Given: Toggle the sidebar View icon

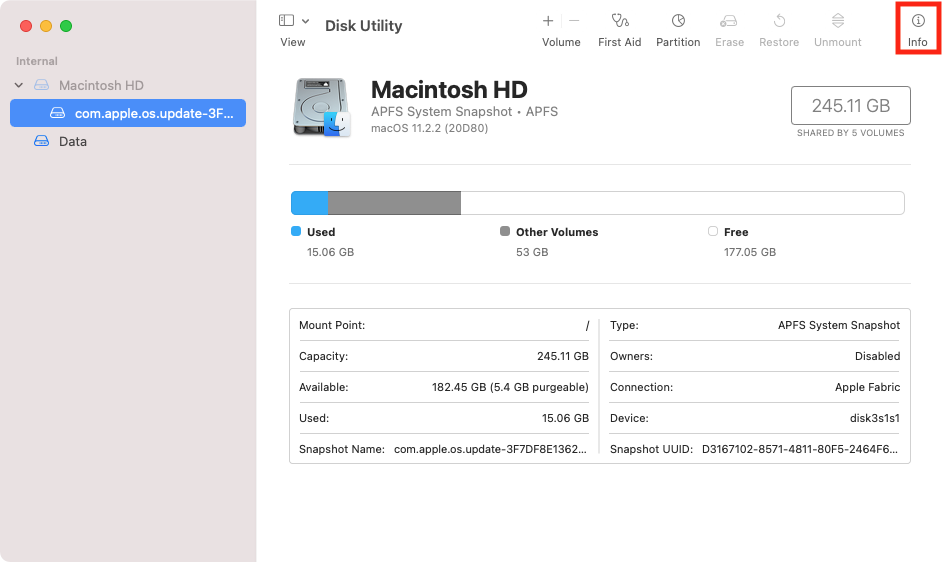Looking at the screenshot, I should [286, 20].
